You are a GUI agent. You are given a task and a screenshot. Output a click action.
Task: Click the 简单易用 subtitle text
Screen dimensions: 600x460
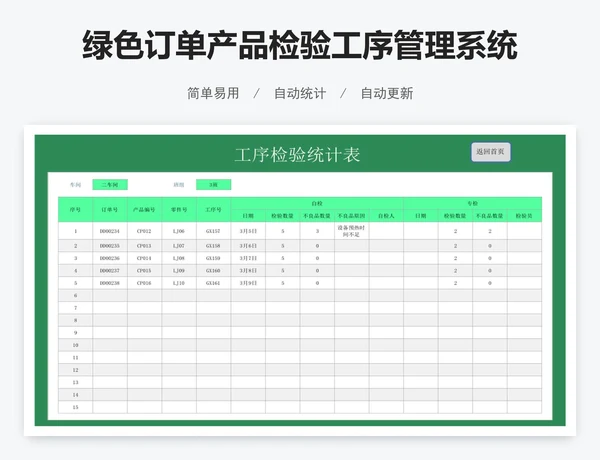[x=213, y=93]
